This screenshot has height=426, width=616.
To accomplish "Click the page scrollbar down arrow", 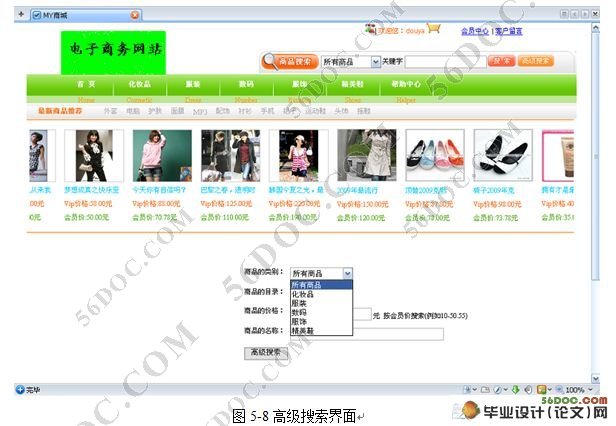I will coord(596,379).
